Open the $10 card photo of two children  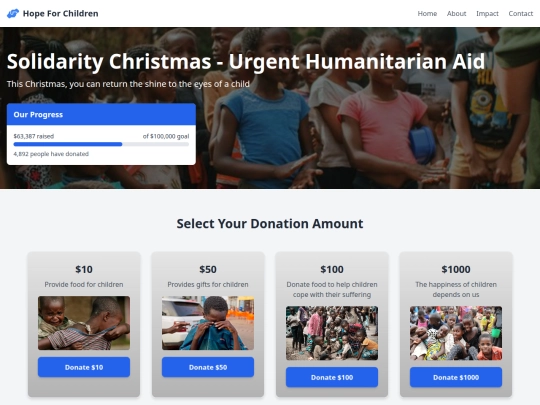pyautogui.click(x=84, y=323)
